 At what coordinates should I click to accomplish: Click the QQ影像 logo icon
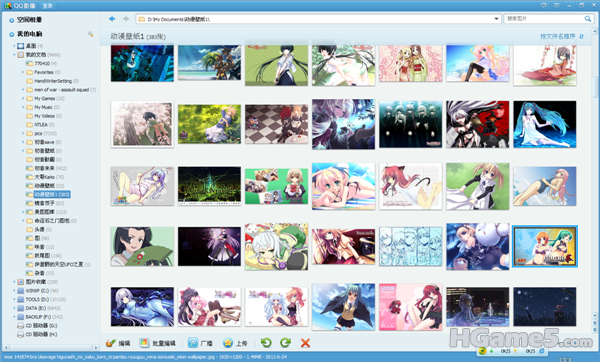pos(8,5)
